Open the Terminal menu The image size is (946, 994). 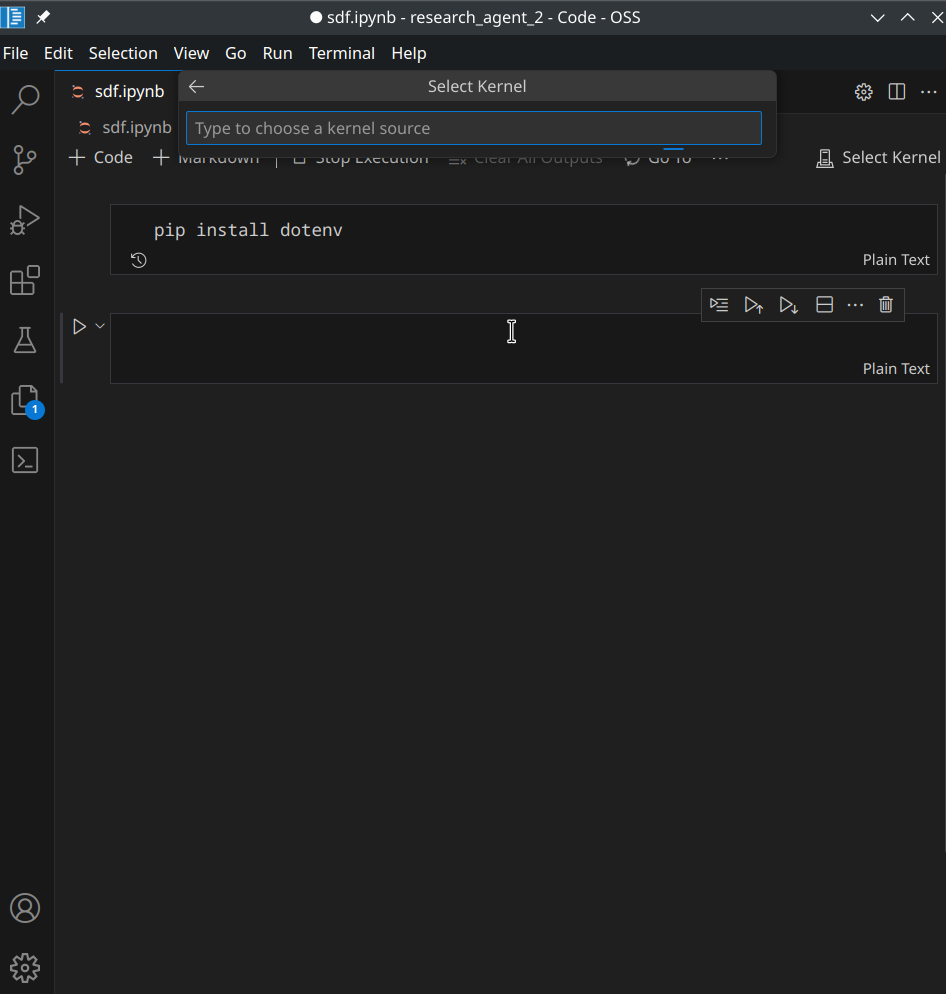tap(342, 53)
